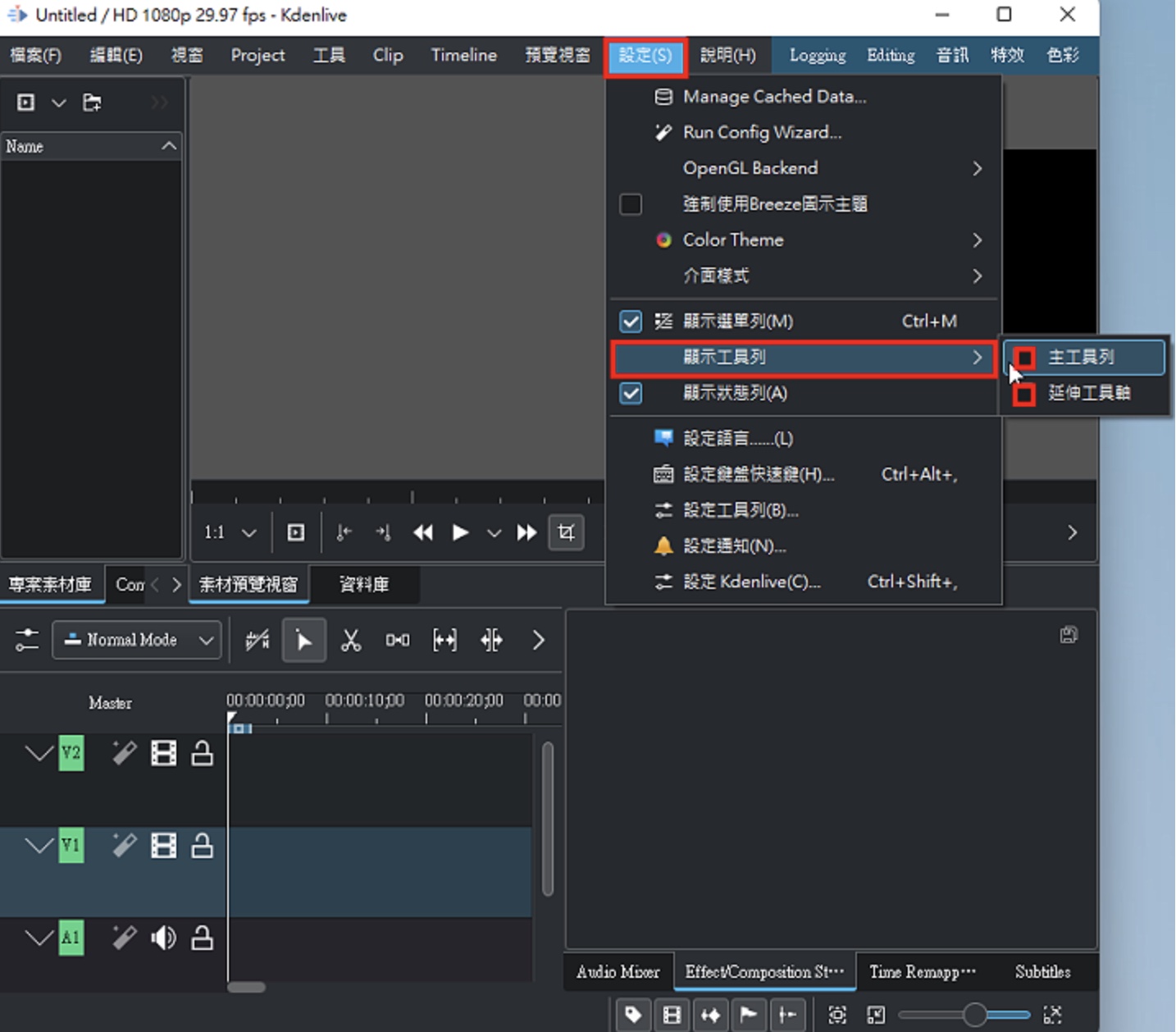This screenshot has height=1032, width=1176.
Task: Open 設定鍵盤快速鍵(H)...
Action: pyautogui.click(x=804, y=475)
